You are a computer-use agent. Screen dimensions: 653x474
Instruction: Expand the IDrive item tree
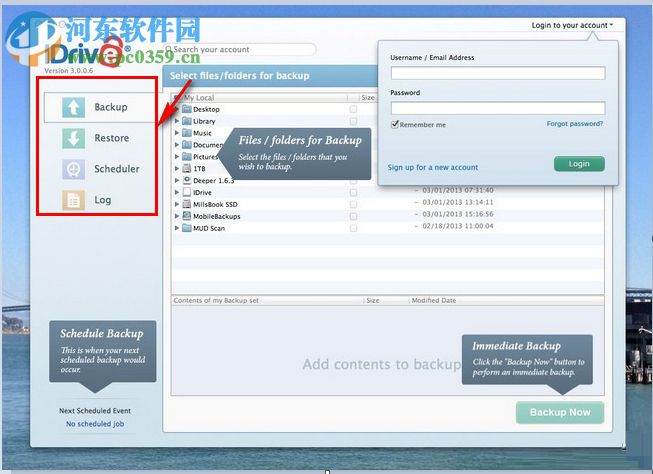click(177, 192)
